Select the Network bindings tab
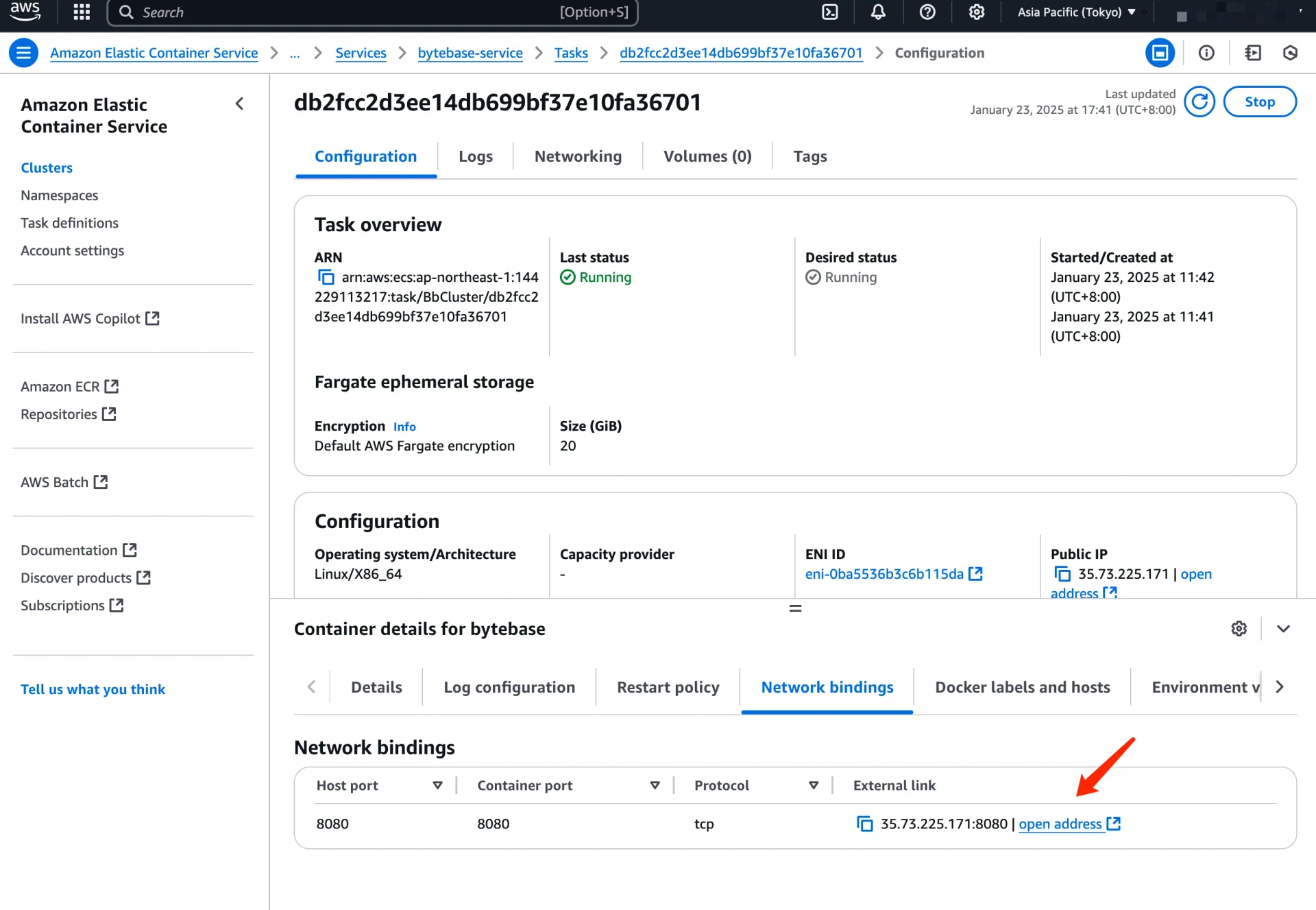This screenshot has height=910, width=1316. click(x=827, y=687)
